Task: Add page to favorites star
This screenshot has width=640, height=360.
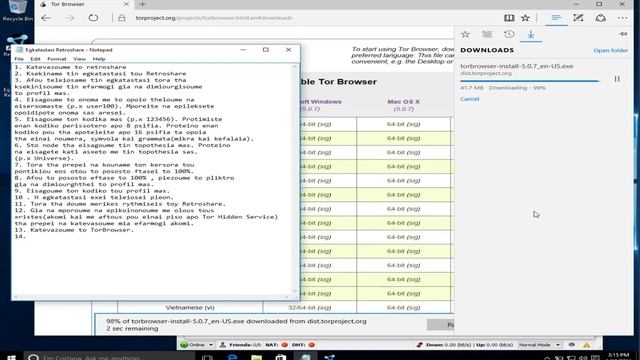Action: [x=525, y=18]
